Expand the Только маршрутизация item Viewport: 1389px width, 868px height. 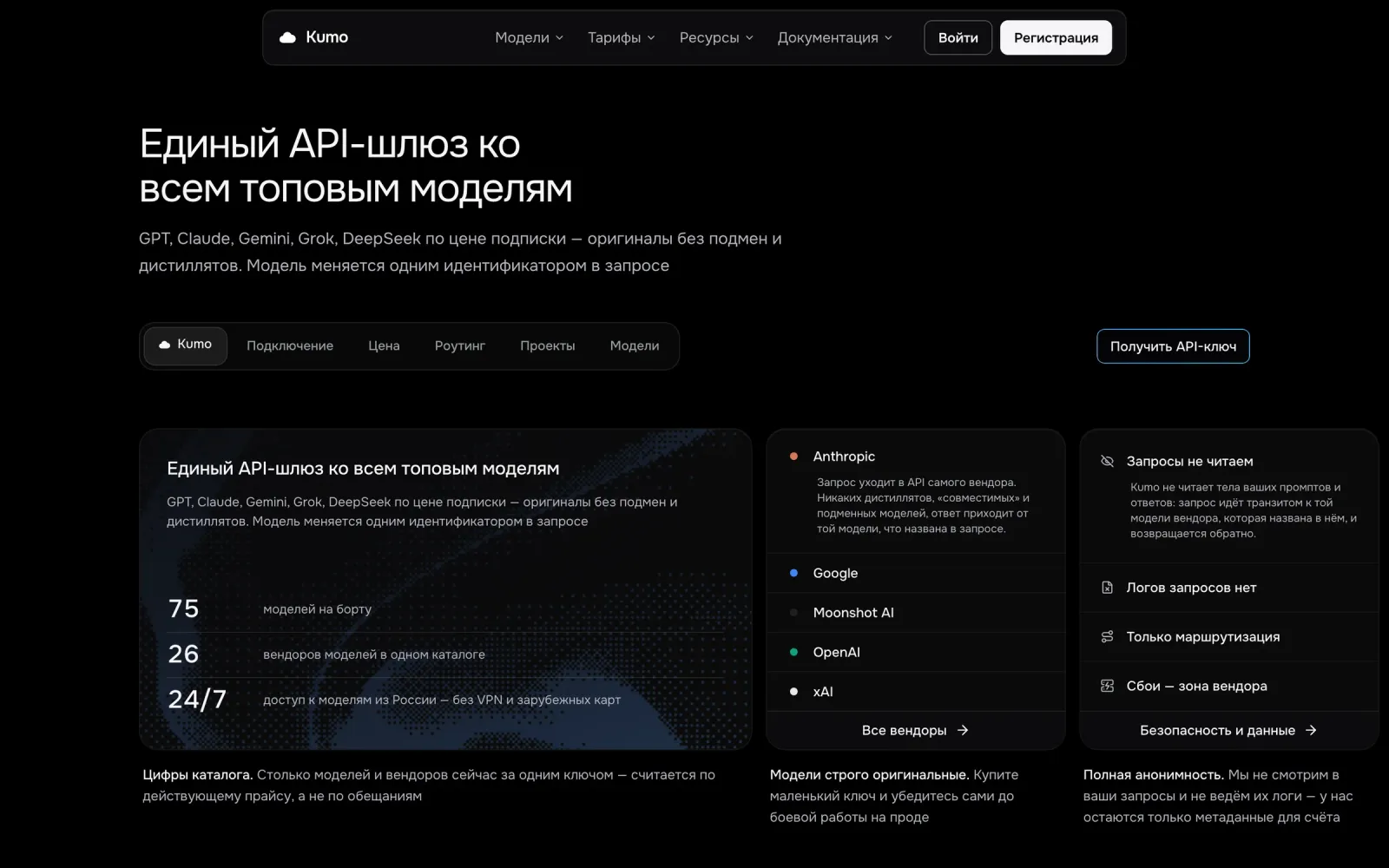(x=1229, y=637)
